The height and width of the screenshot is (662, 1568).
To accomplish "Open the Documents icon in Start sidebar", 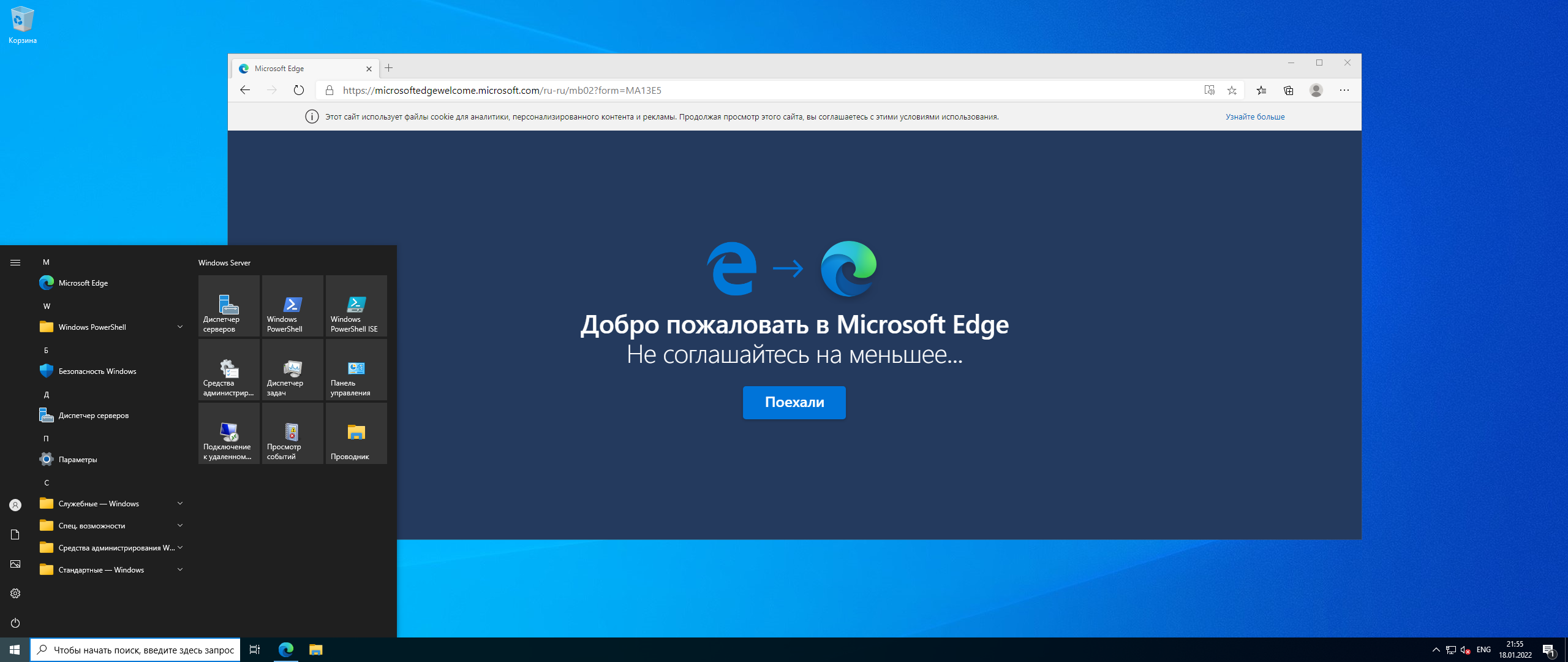I will [15, 535].
